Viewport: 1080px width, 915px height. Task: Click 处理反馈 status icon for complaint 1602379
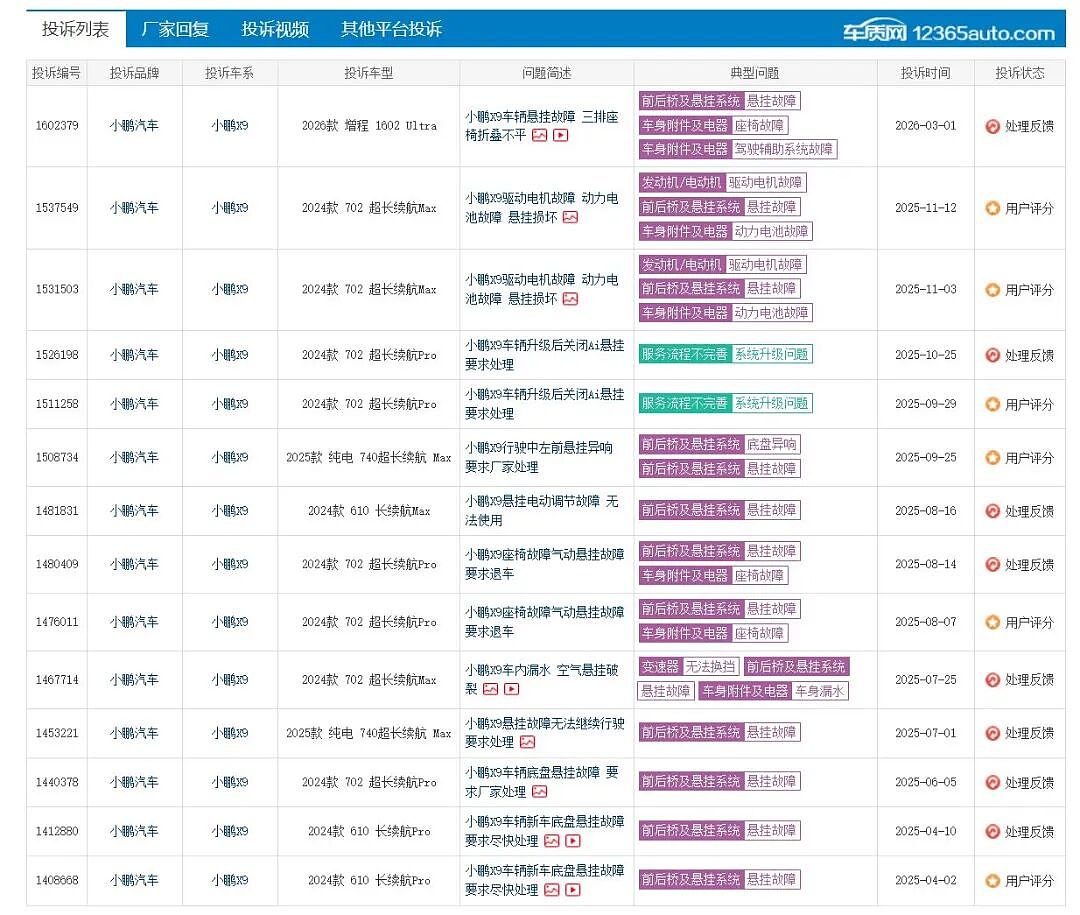pyautogui.click(x=993, y=126)
